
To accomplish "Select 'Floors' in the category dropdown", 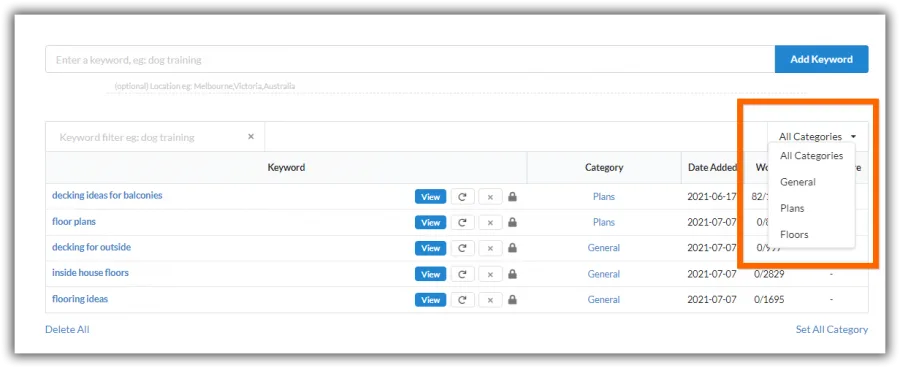I will [794, 234].
